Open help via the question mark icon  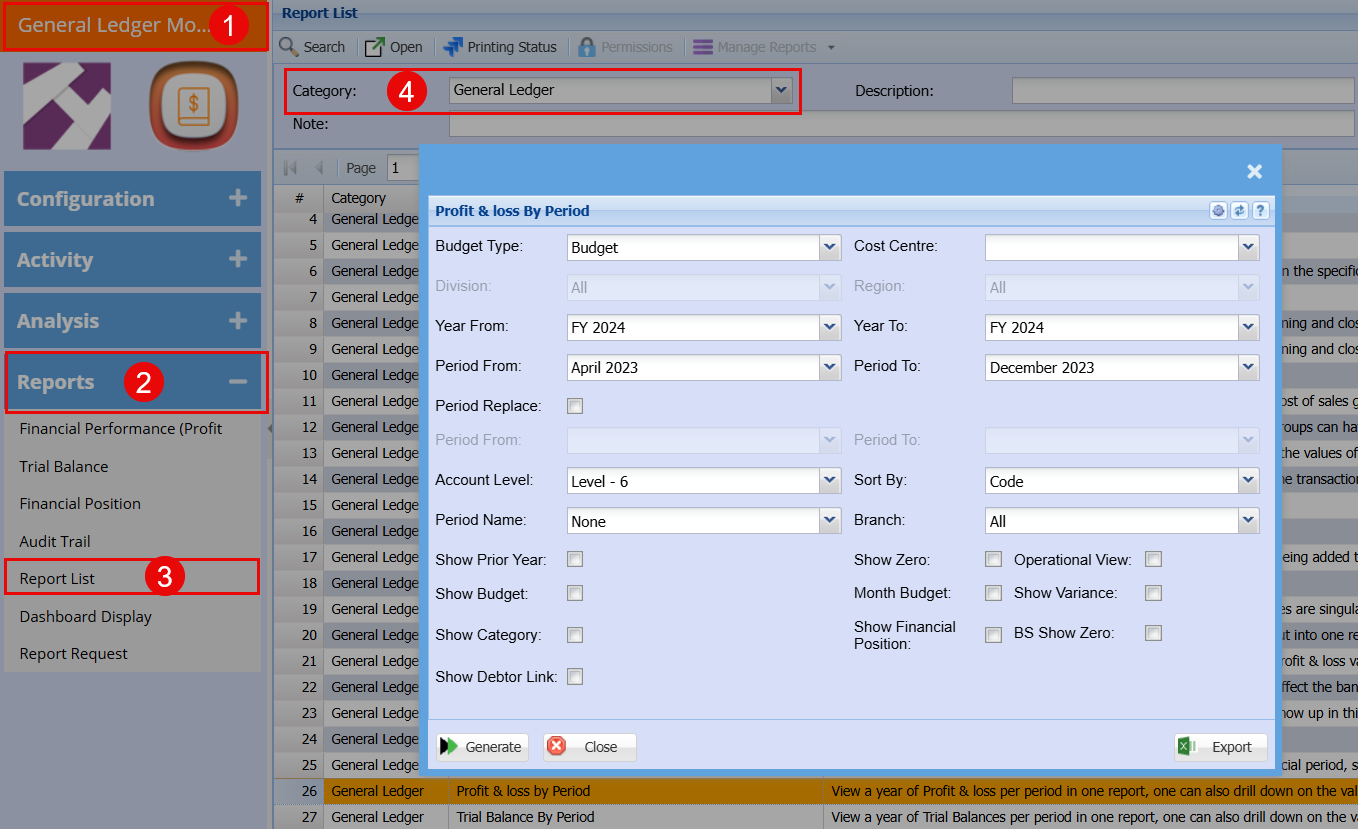tap(1260, 210)
